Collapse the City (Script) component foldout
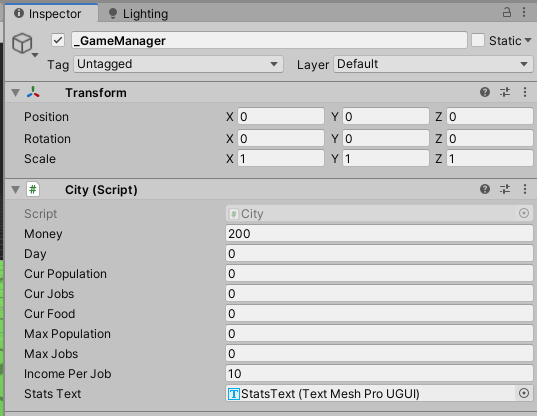 click(x=15, y=190)
